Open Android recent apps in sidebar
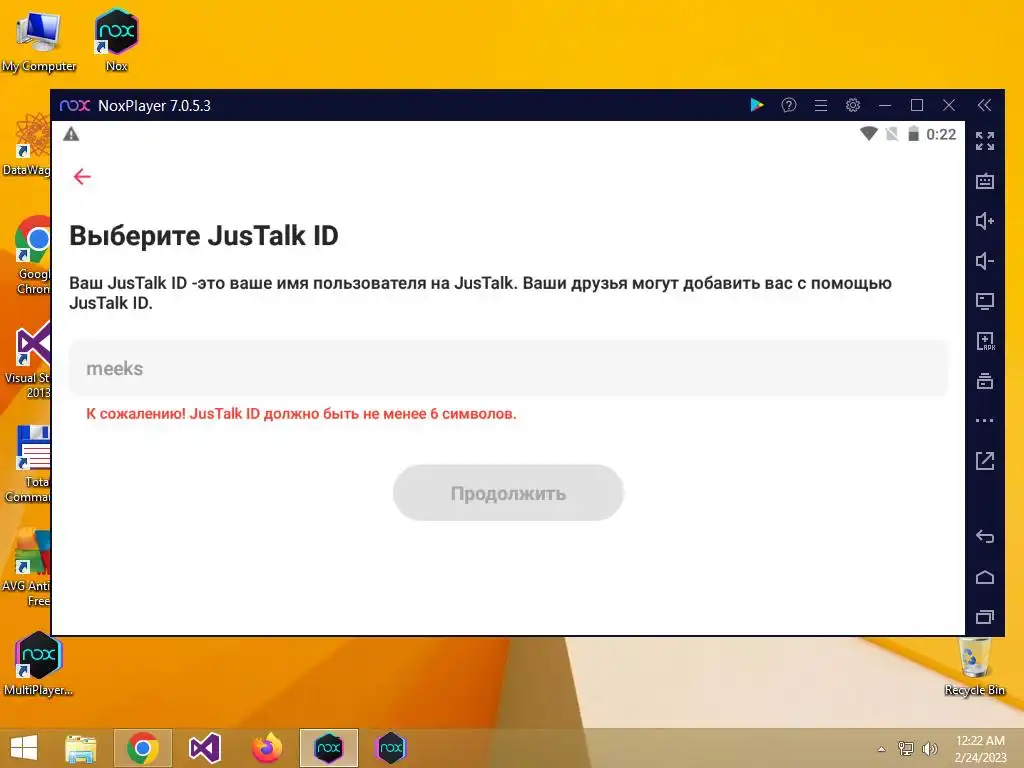The height and width of the screenshot is (768, 1024). point(985,616)
